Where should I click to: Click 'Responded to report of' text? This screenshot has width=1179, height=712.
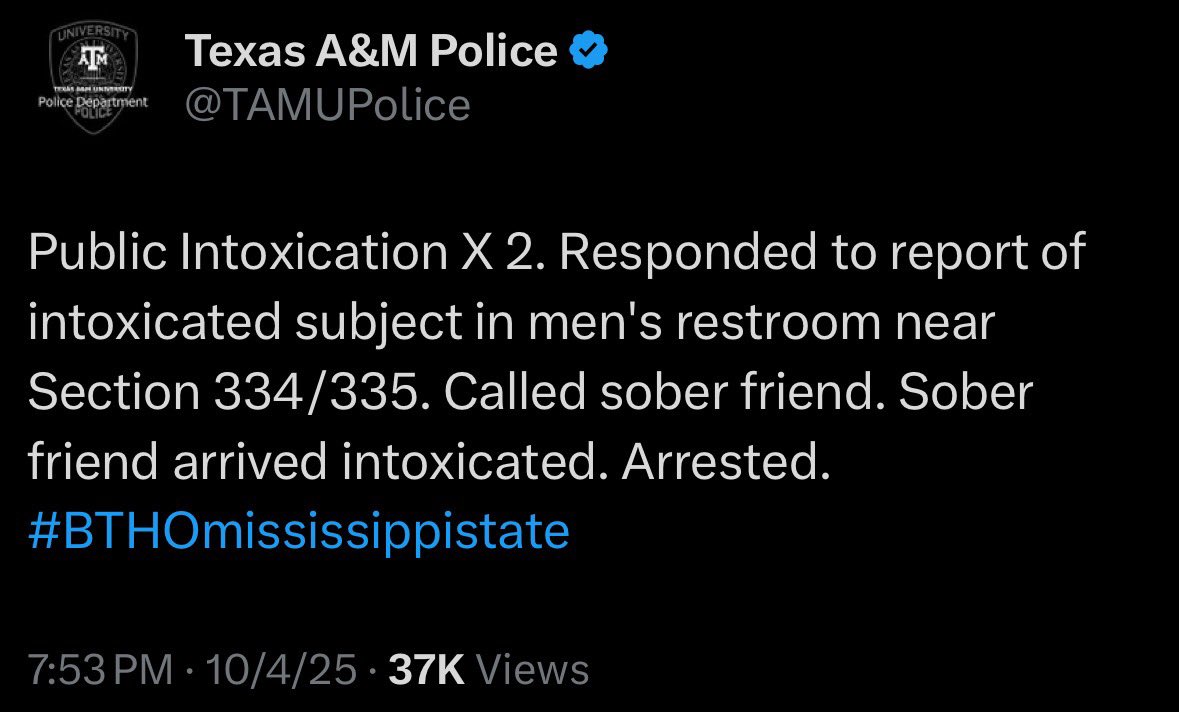(822, 254)
